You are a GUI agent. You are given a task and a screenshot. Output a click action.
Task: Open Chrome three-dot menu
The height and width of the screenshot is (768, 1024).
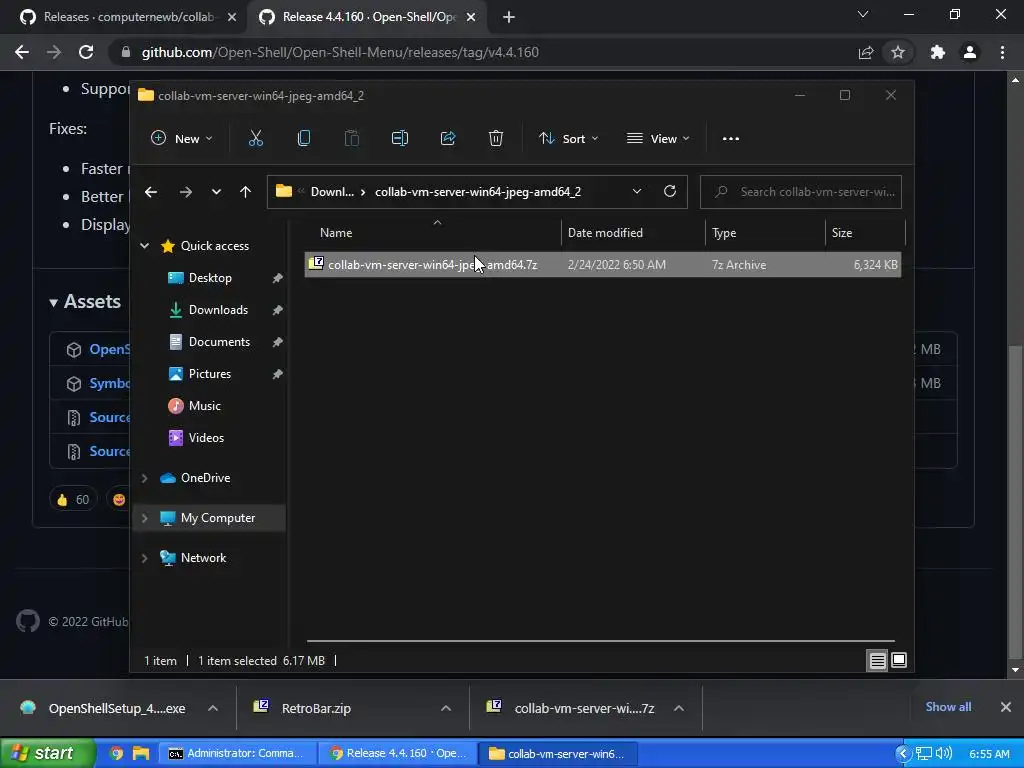point(1002,52)
